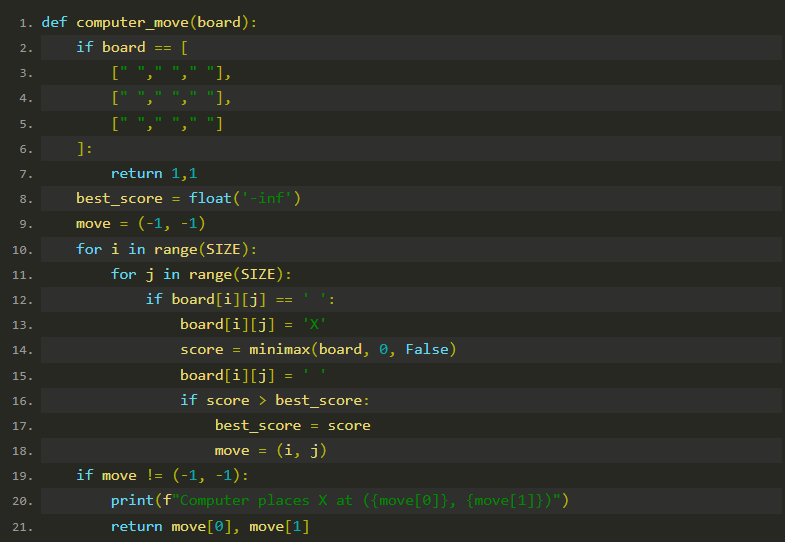
Task: Click the 'X' string on line 13
Action: point(314,324)
